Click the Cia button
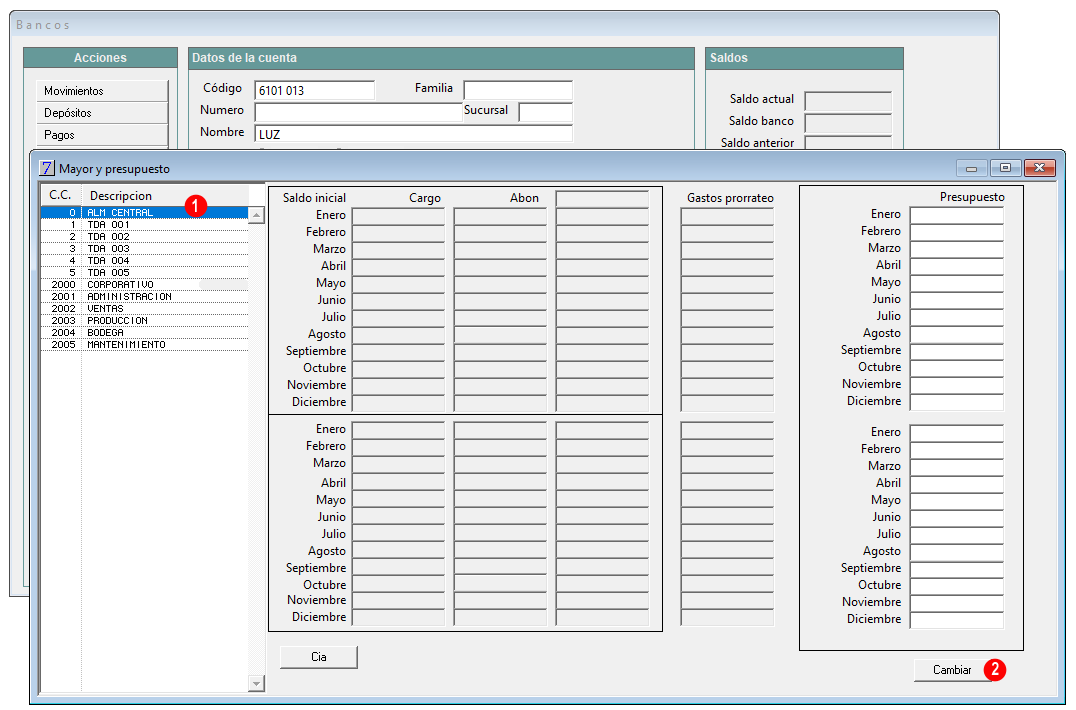The image size is (1076, 710). click(319, 657)
